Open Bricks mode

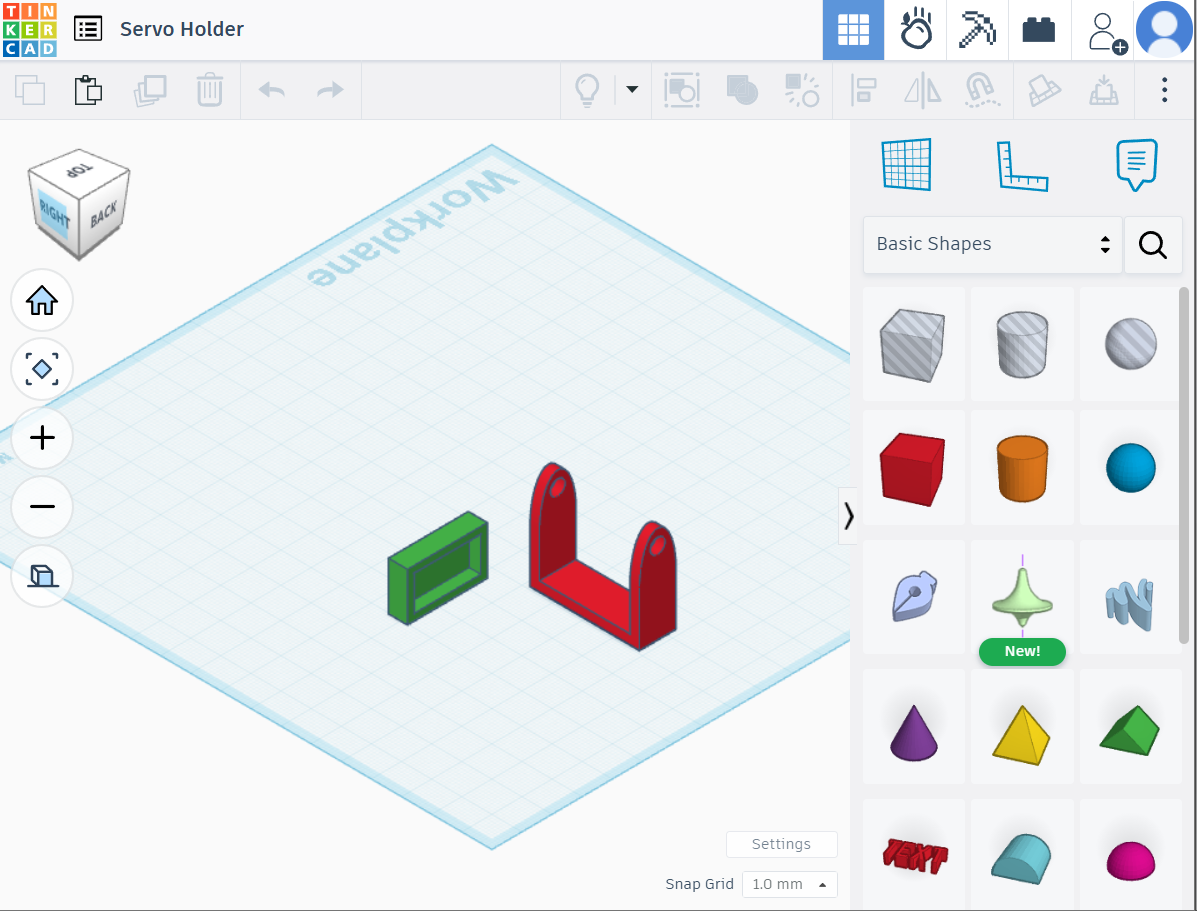pos(1039,30)
